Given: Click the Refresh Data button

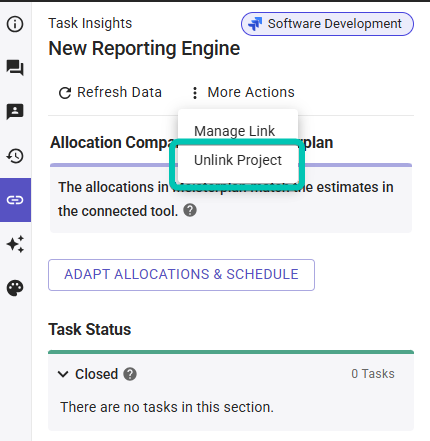Looking at the screenshot, I should (x=110, y=92).
